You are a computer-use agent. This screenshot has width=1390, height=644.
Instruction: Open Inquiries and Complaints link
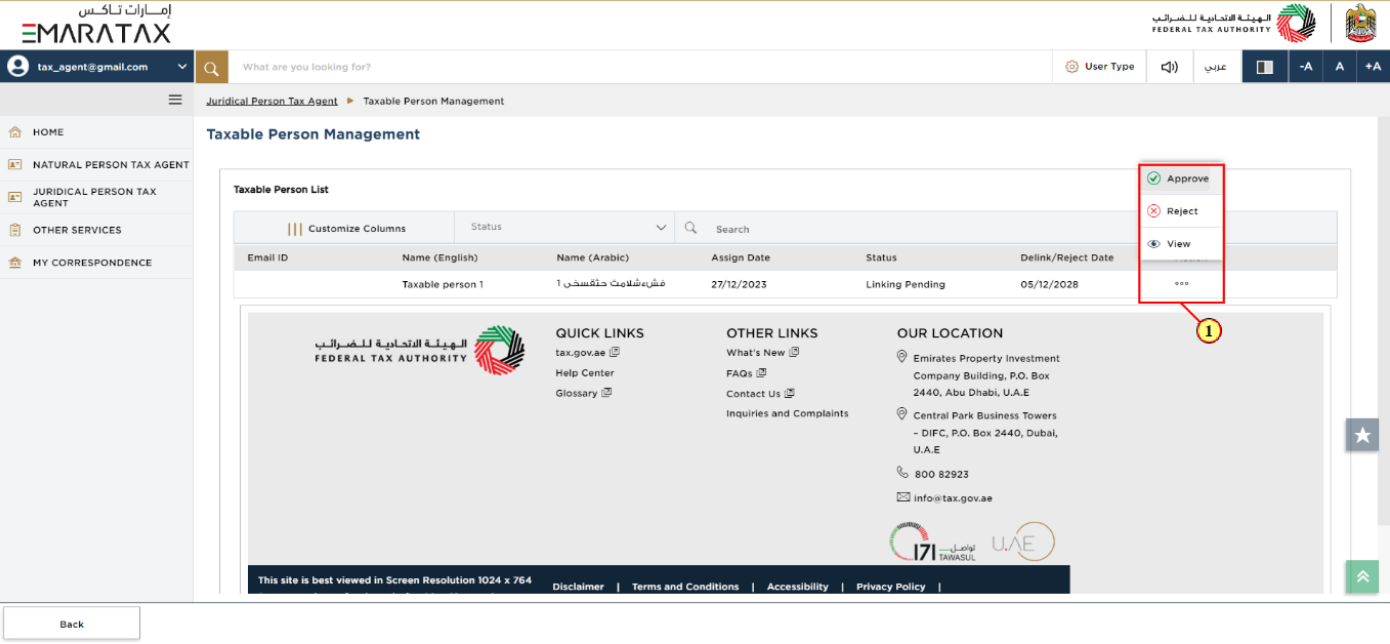(x=787, y=413)
